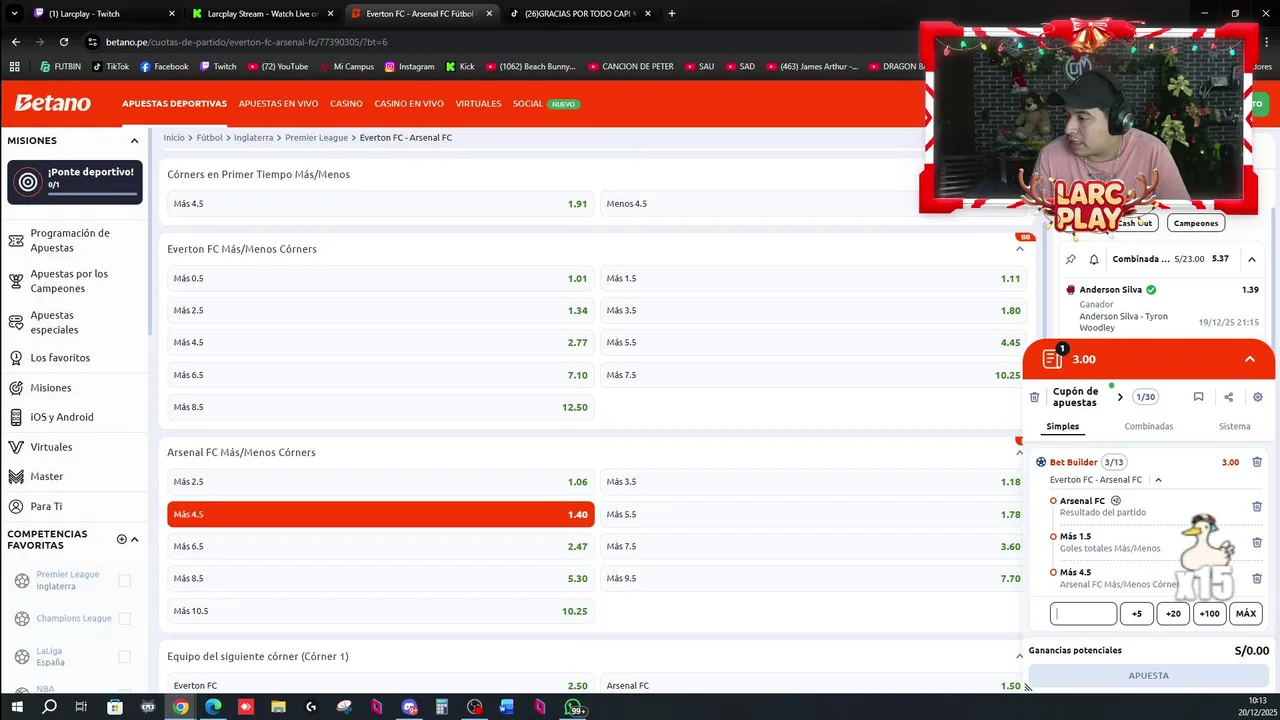Click the stake amount input field

1083,614
